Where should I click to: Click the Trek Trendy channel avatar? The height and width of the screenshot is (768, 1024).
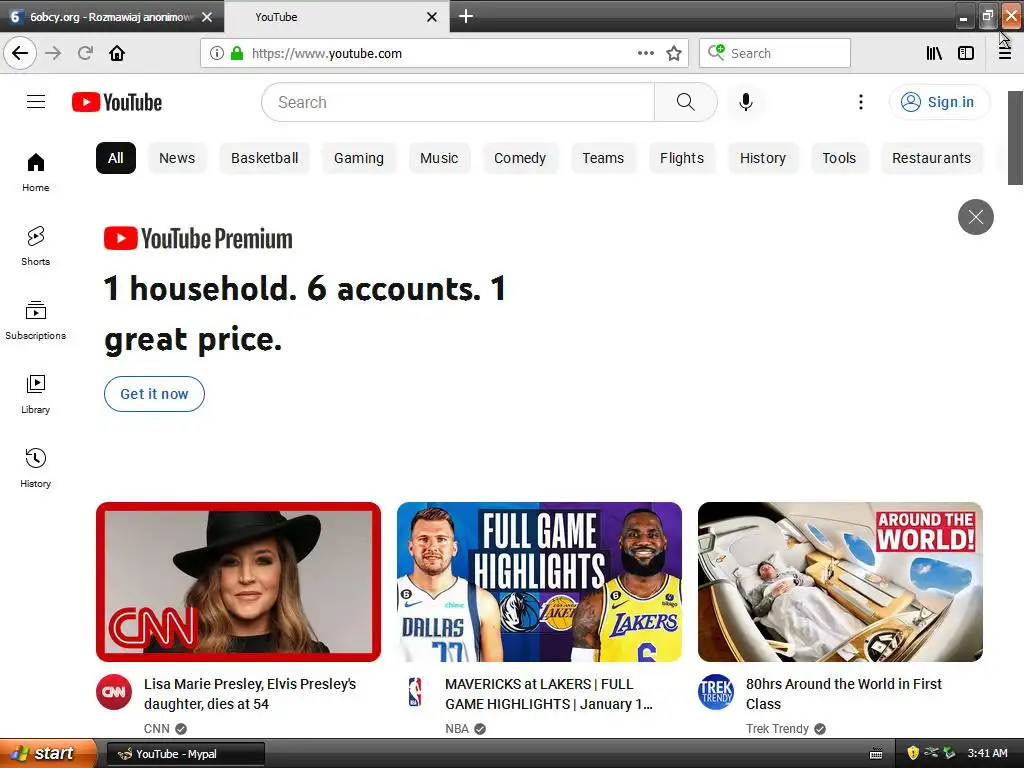[x=716, y=692]
